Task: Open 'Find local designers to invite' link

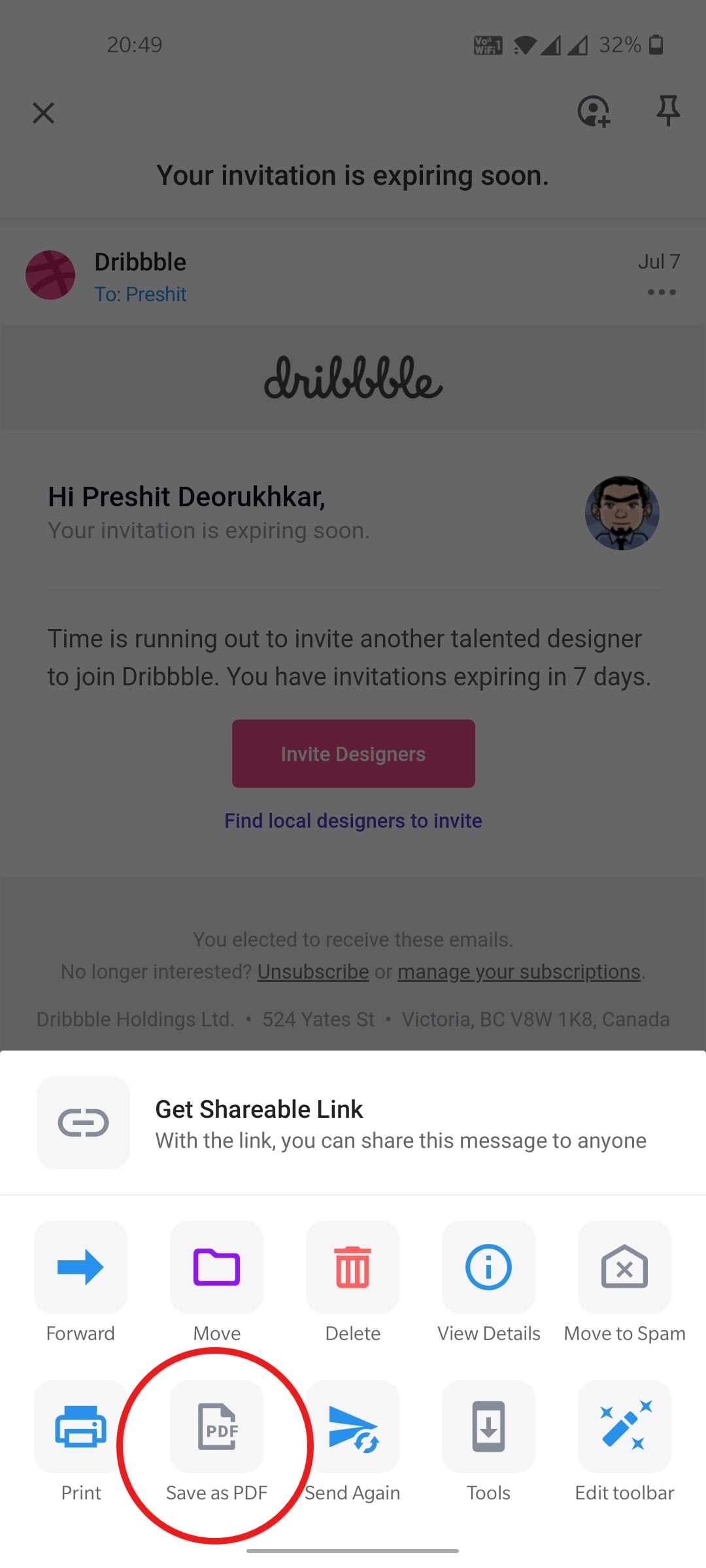Action: pyautogui.click(x=353, y=821)
